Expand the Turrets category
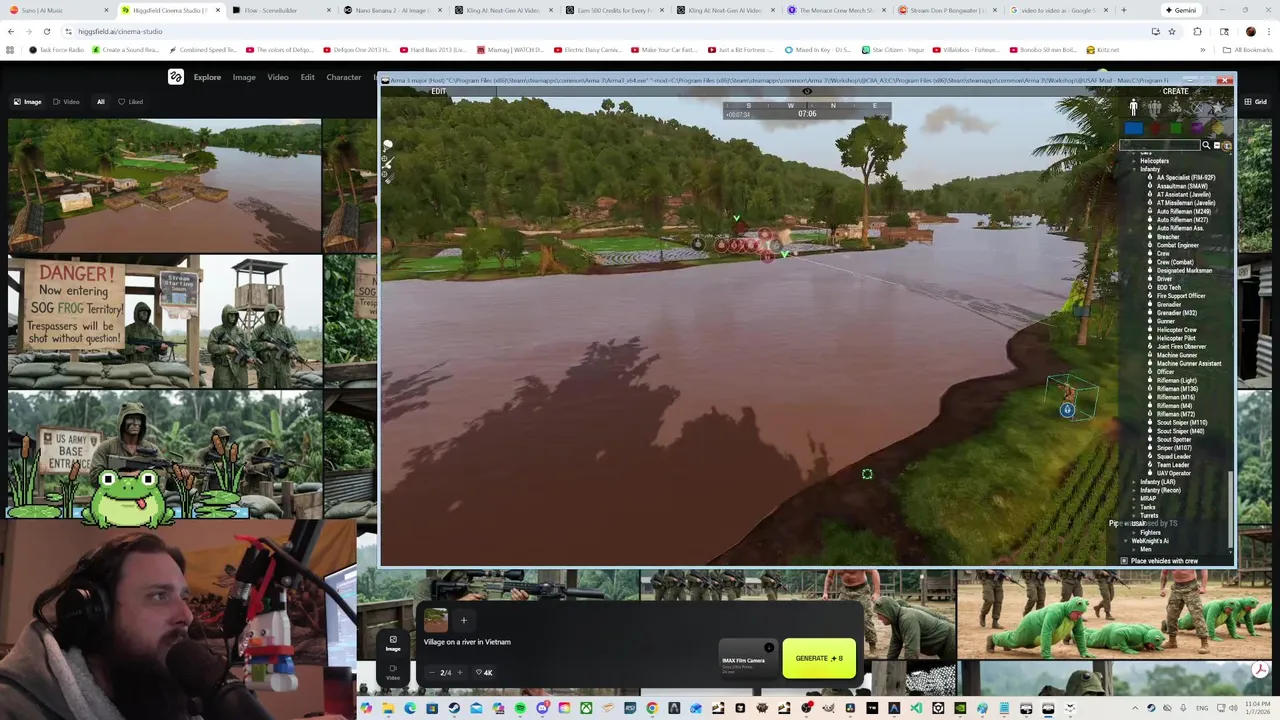The width and height of the screenshot is (1280, 720). [1134, 516]
